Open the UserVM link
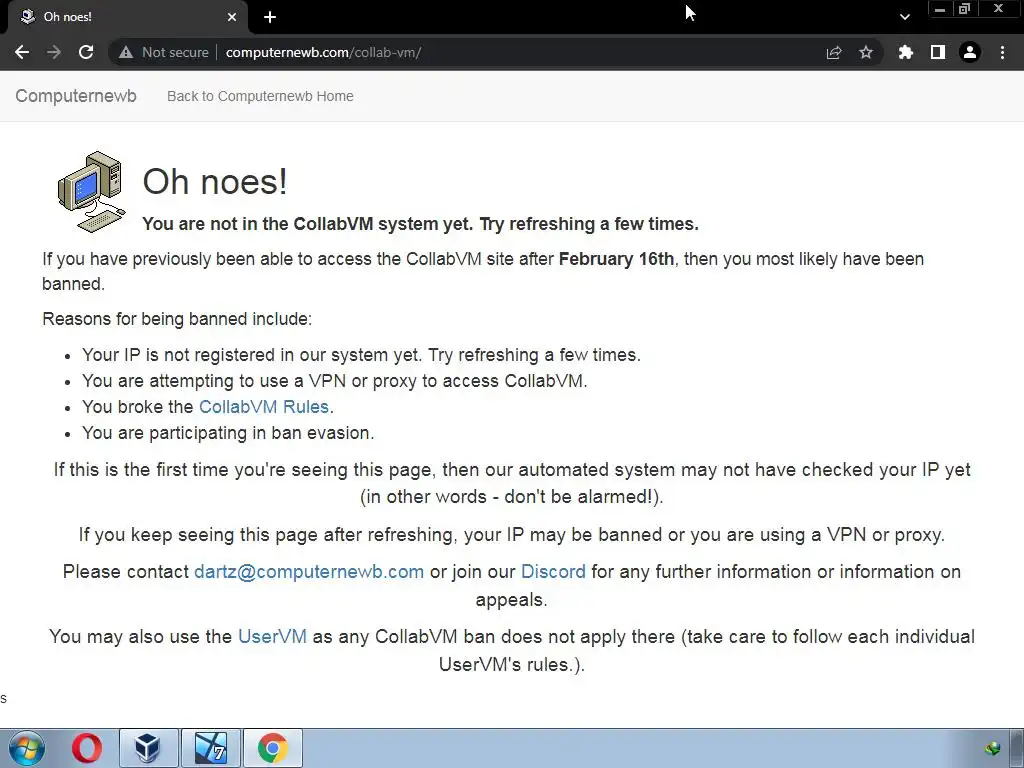This screenshot has width=1024, height=768. click(x=272, y=636)
